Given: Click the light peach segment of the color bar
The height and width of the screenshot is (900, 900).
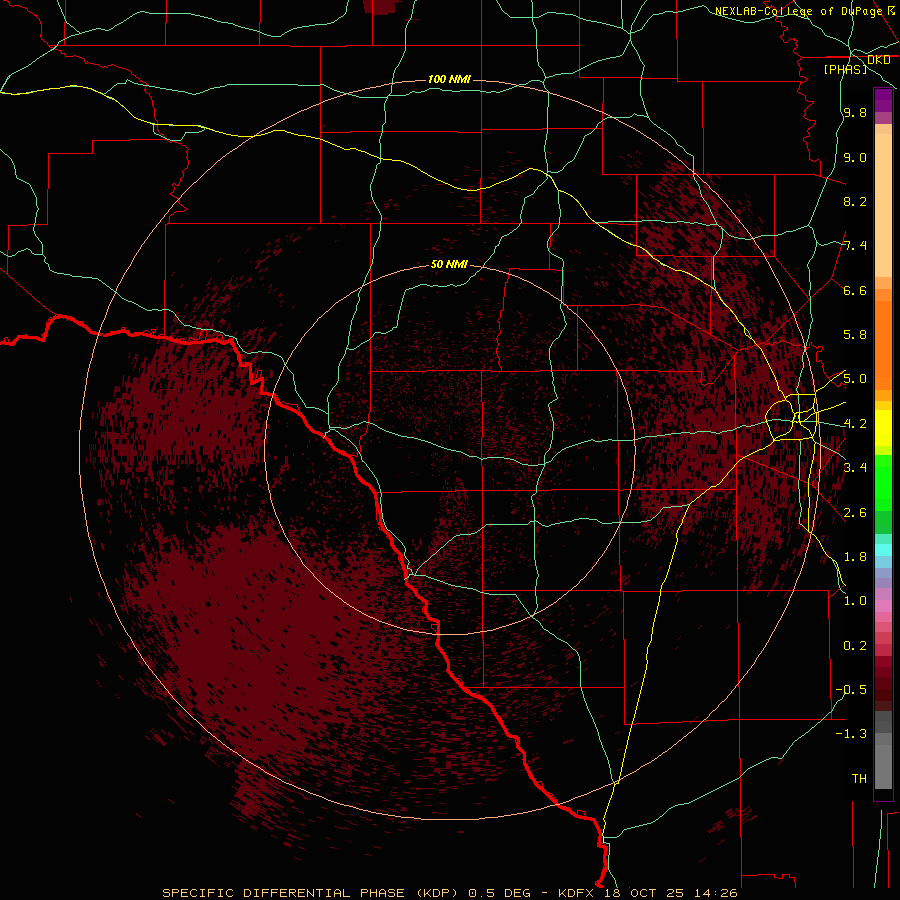Looking at the screenshot, I should tap(883, 205).
